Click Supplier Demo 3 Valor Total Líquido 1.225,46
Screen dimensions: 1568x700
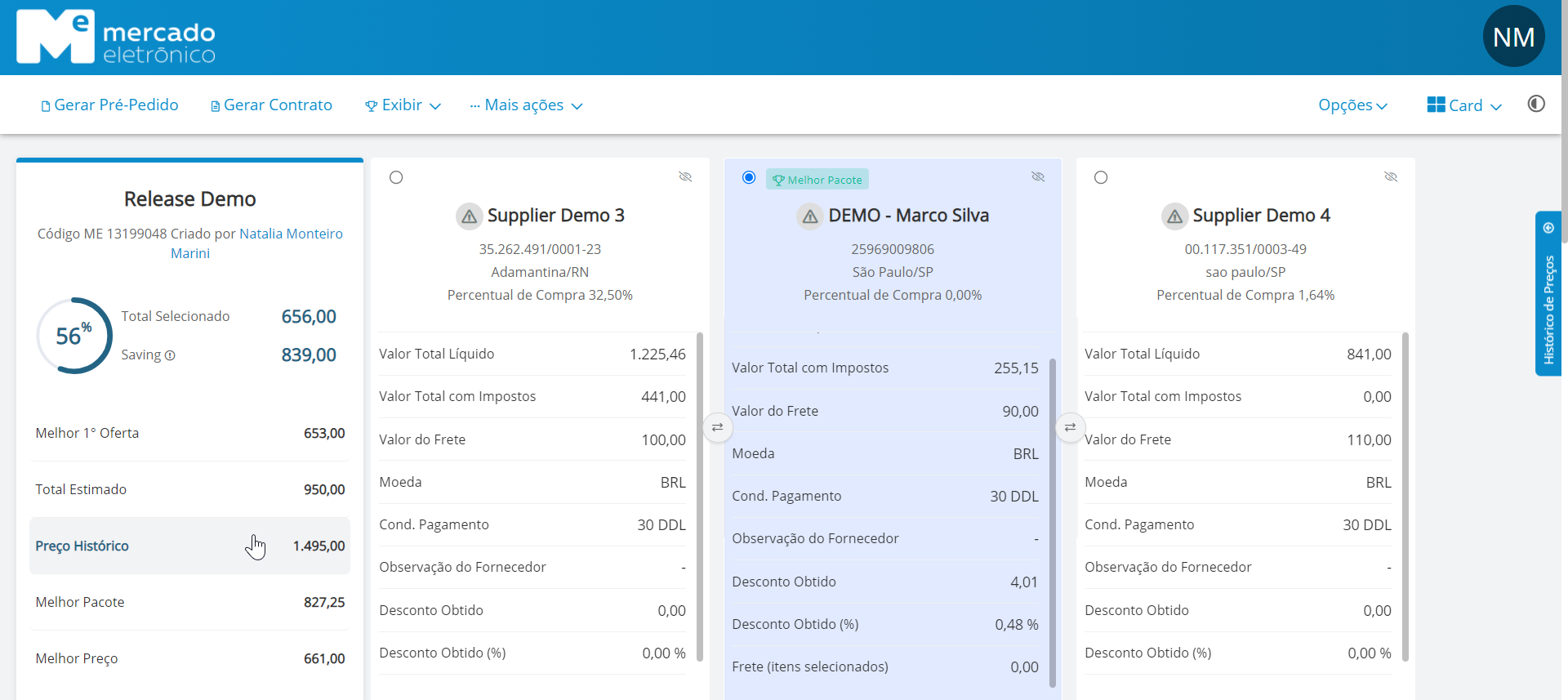(x=657, y=354)
